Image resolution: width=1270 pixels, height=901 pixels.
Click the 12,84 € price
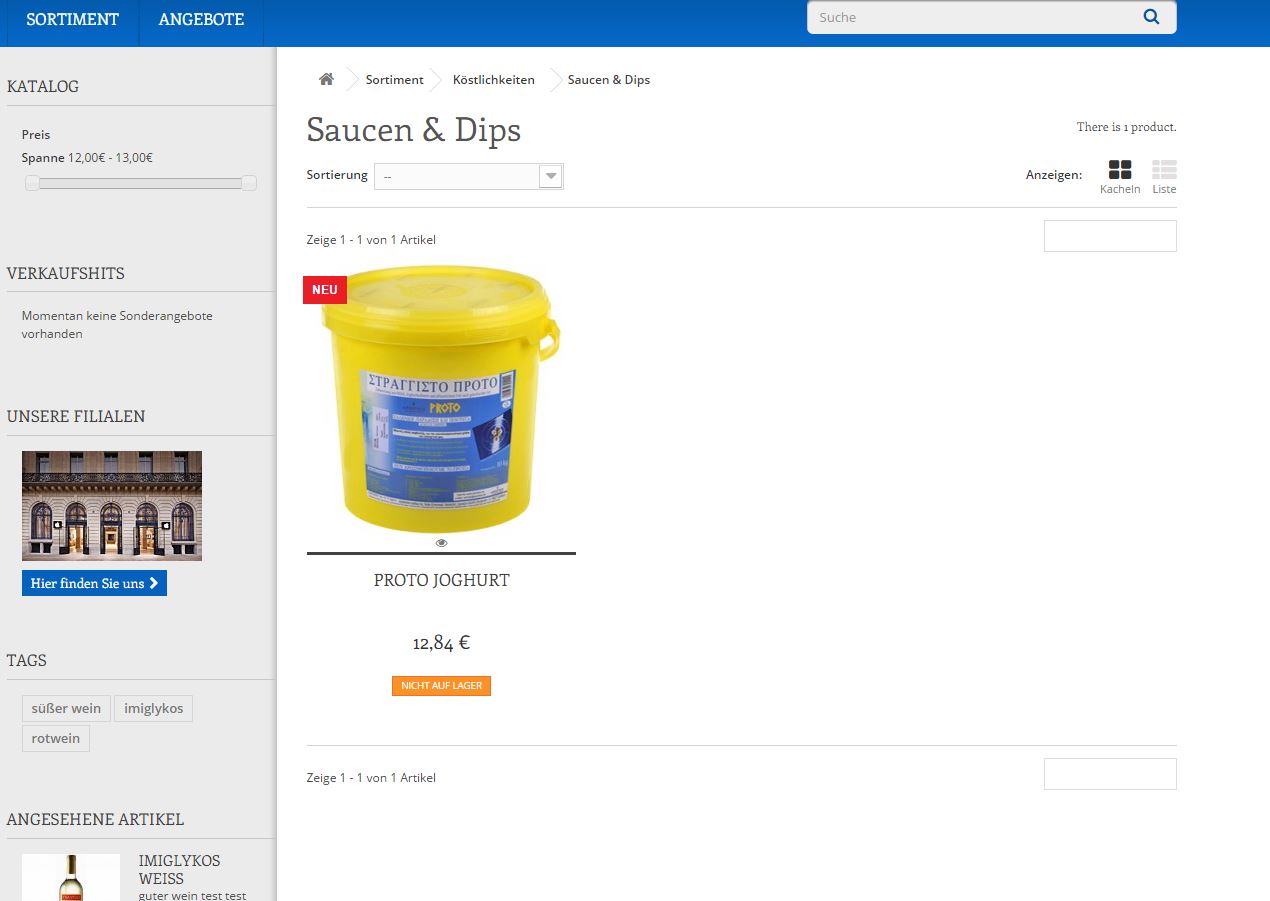tap(441, 643)
